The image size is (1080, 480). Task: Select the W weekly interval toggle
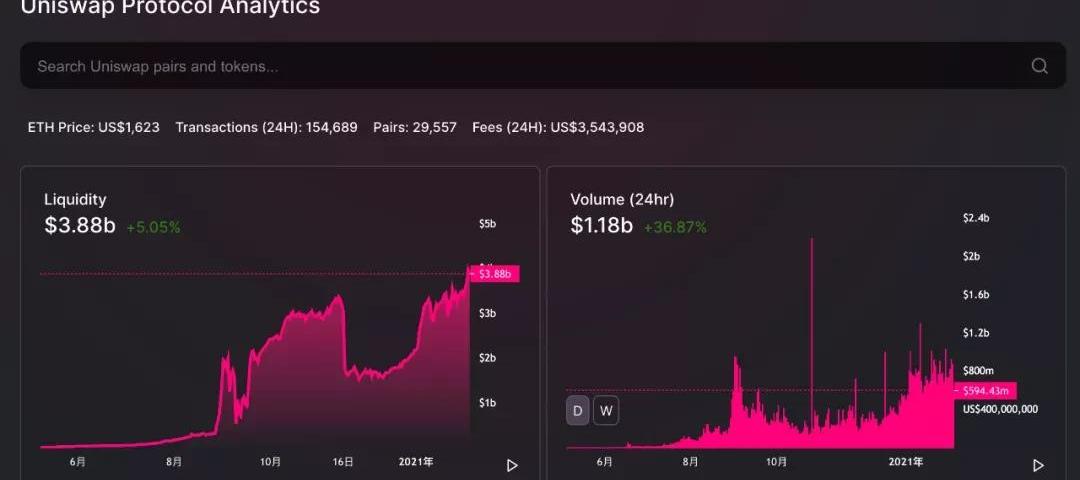(x=606, y=411)
